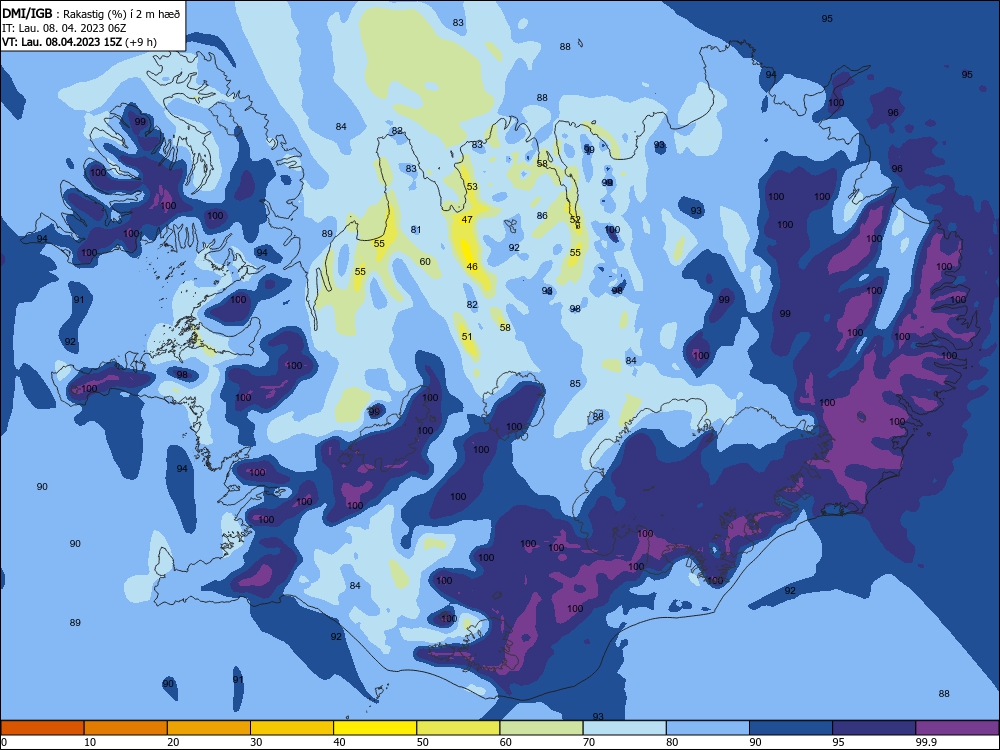Click the 'VT: Lau. 08.04.2023 15Z (+9 h)' line
Viewport: 1000px width, 750px height.
pyautogui.click(x=79, y=42)
